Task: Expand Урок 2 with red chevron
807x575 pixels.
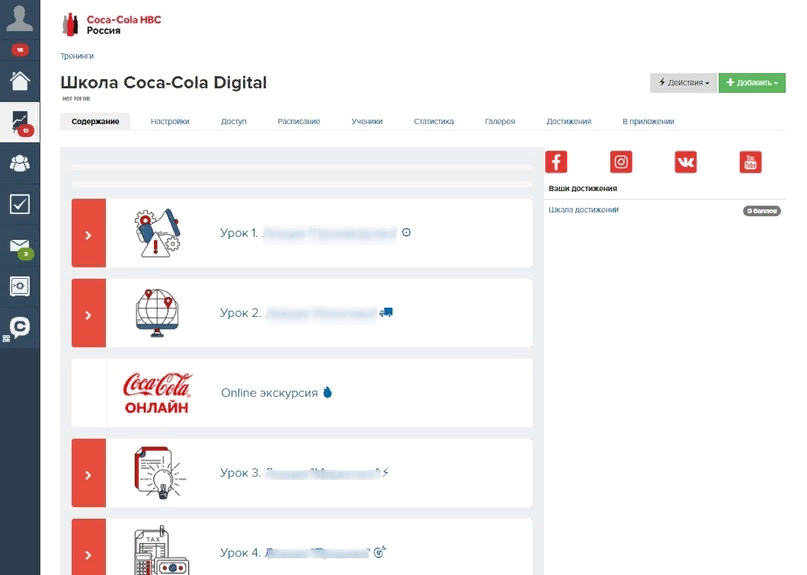Action: click(89, 313)
